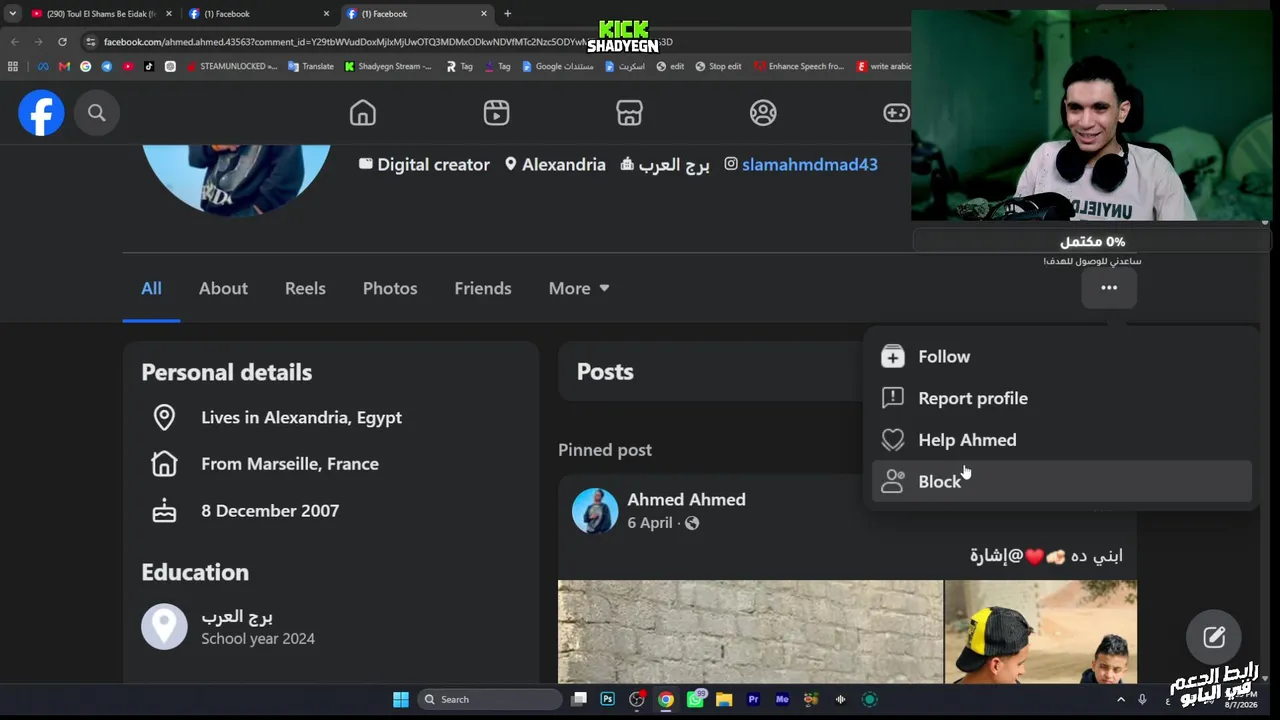This screenshot has width=1280, height=720.
Task: Open the Home feed house icon
Action: [x=363, y=113]
